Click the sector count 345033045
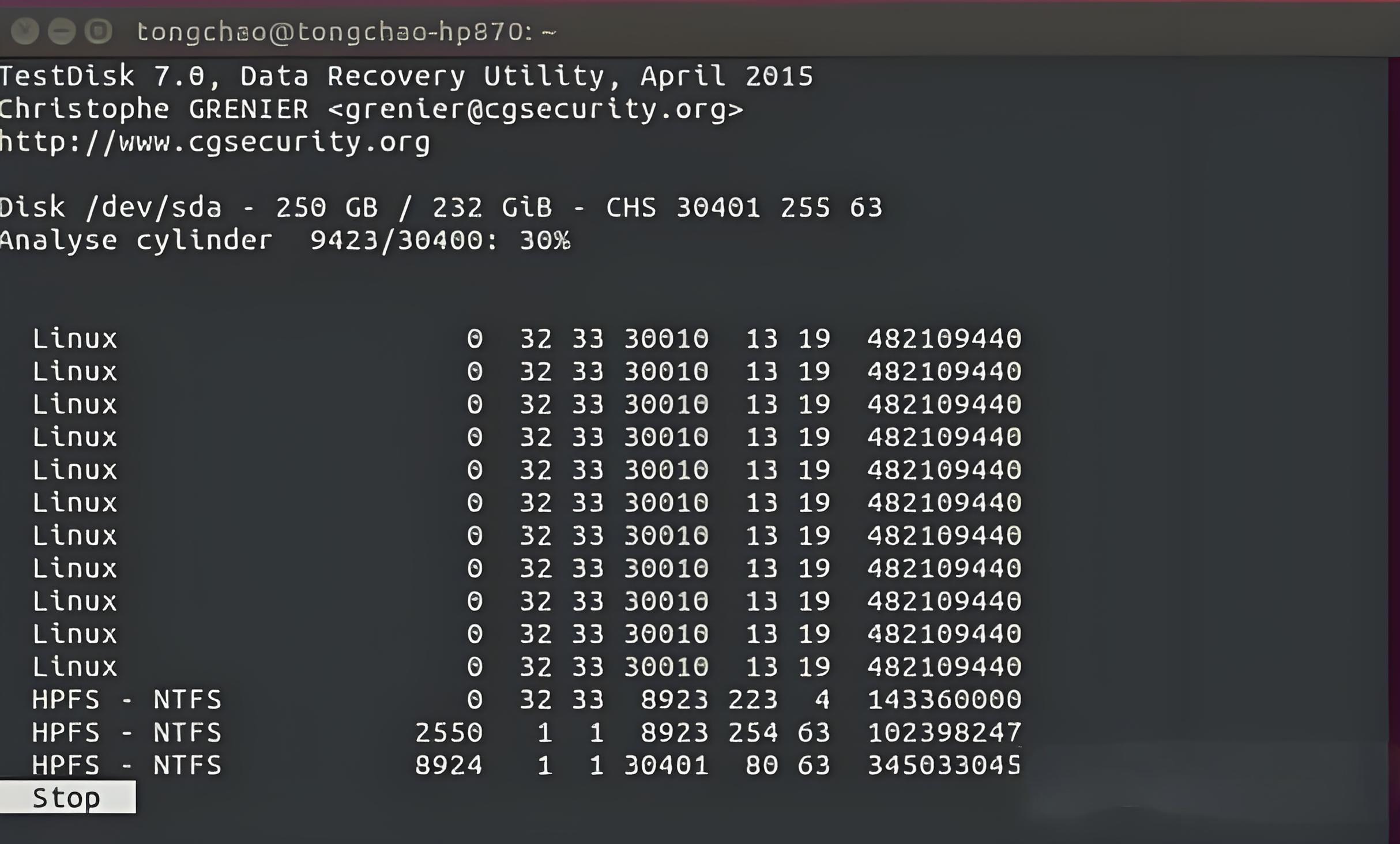The height and width of the screenshot is (844, 1400). (x=944, y=766)
